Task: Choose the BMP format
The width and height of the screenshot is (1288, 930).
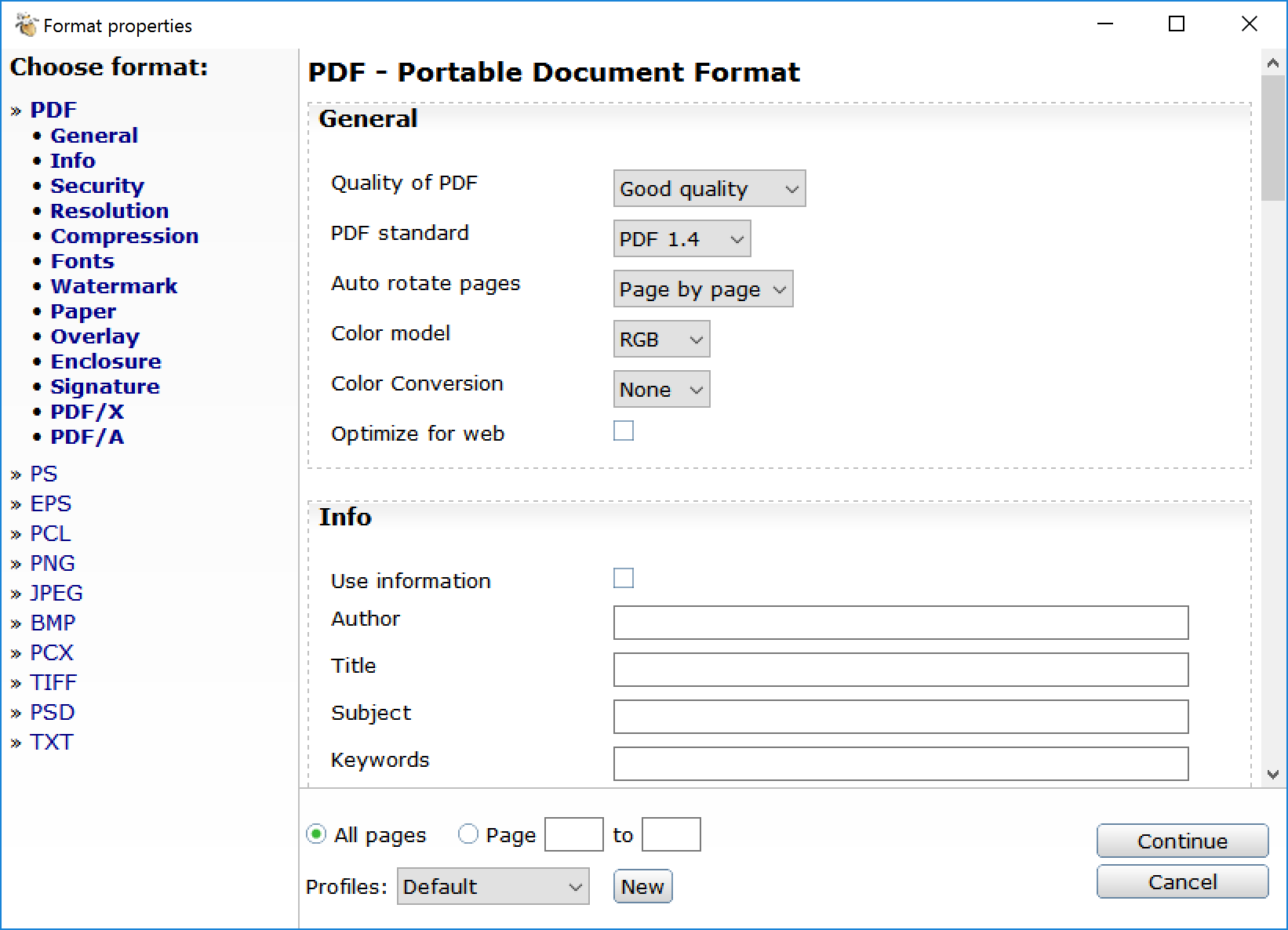Action: 53,623
